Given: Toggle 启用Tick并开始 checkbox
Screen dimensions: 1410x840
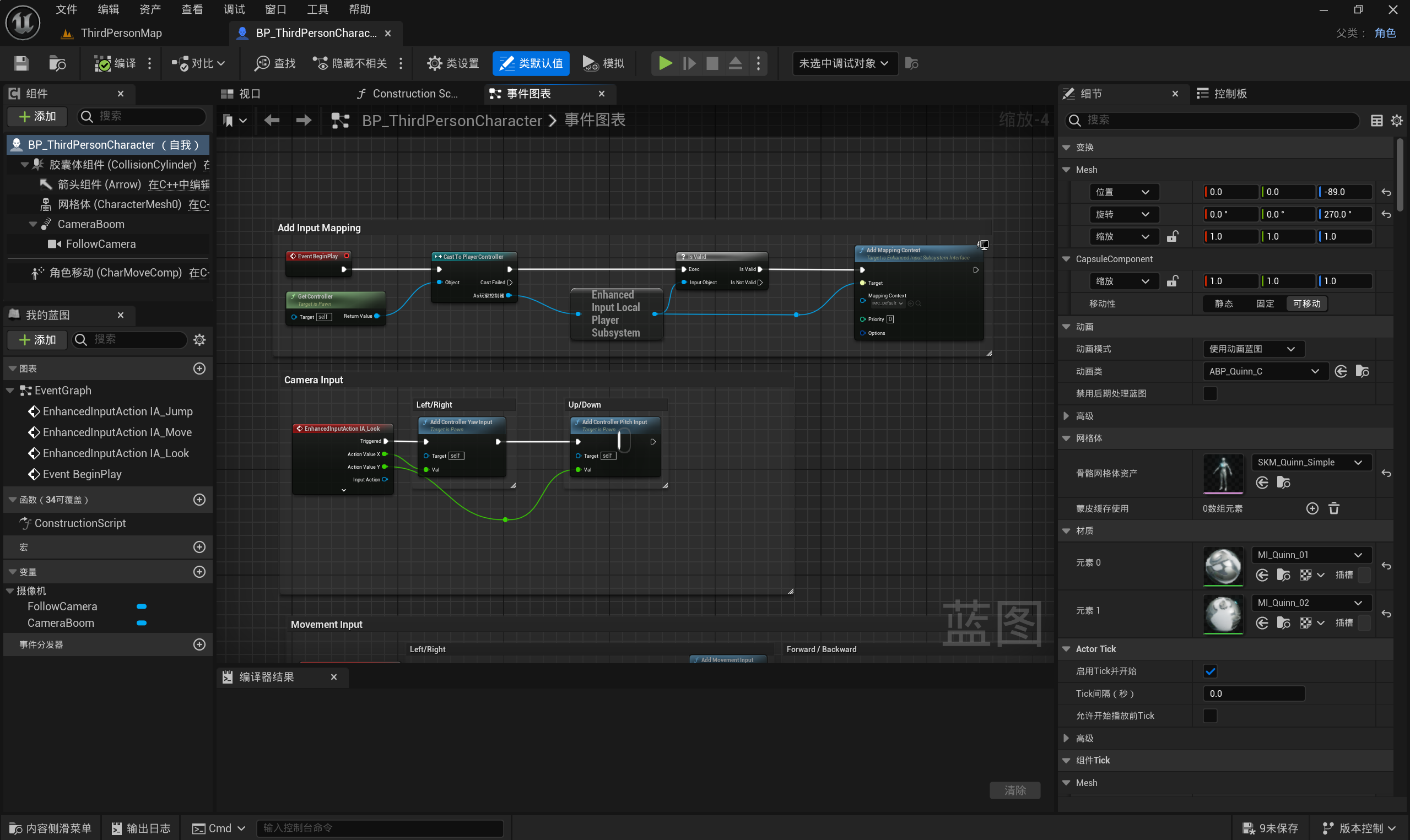Looking at the screenshot, I should click(1210, 671).
